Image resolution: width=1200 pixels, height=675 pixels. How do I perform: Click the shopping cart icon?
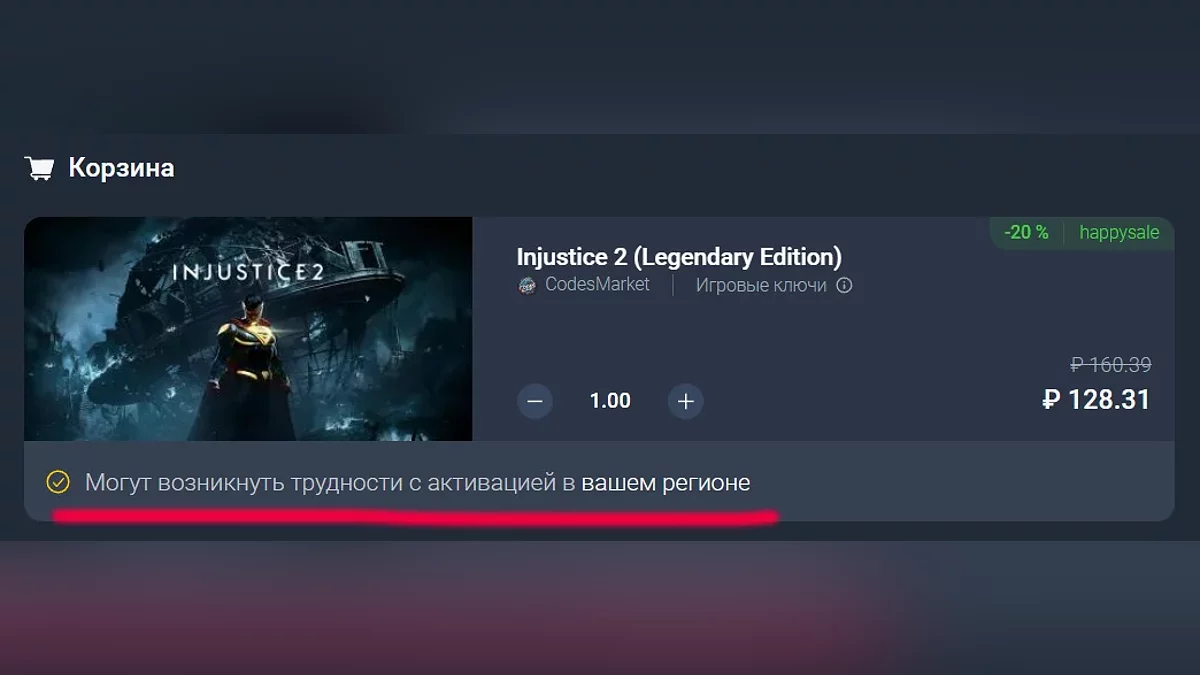(x=39, y=168)
